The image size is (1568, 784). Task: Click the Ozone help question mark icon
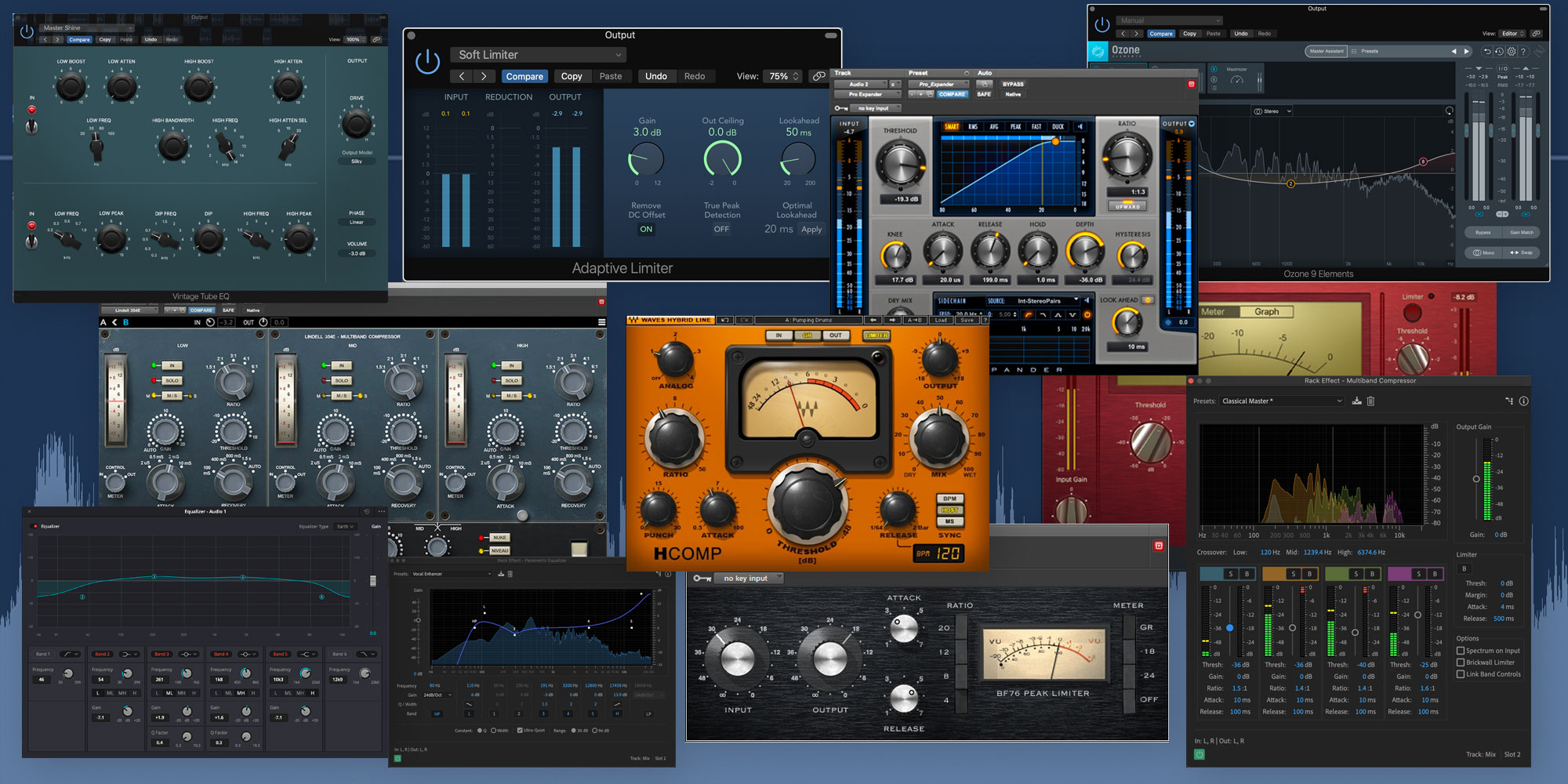1523,52
